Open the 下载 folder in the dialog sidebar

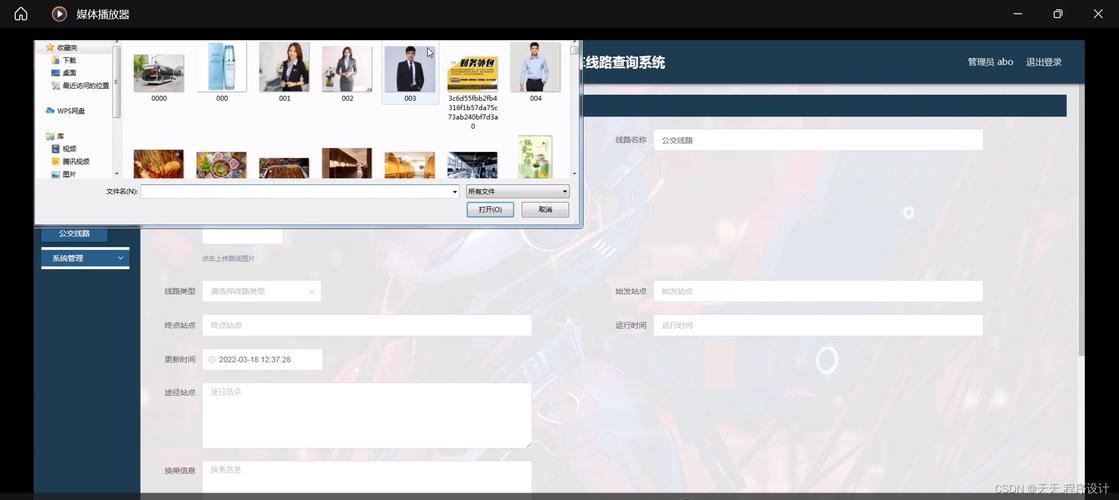point(64,61)
